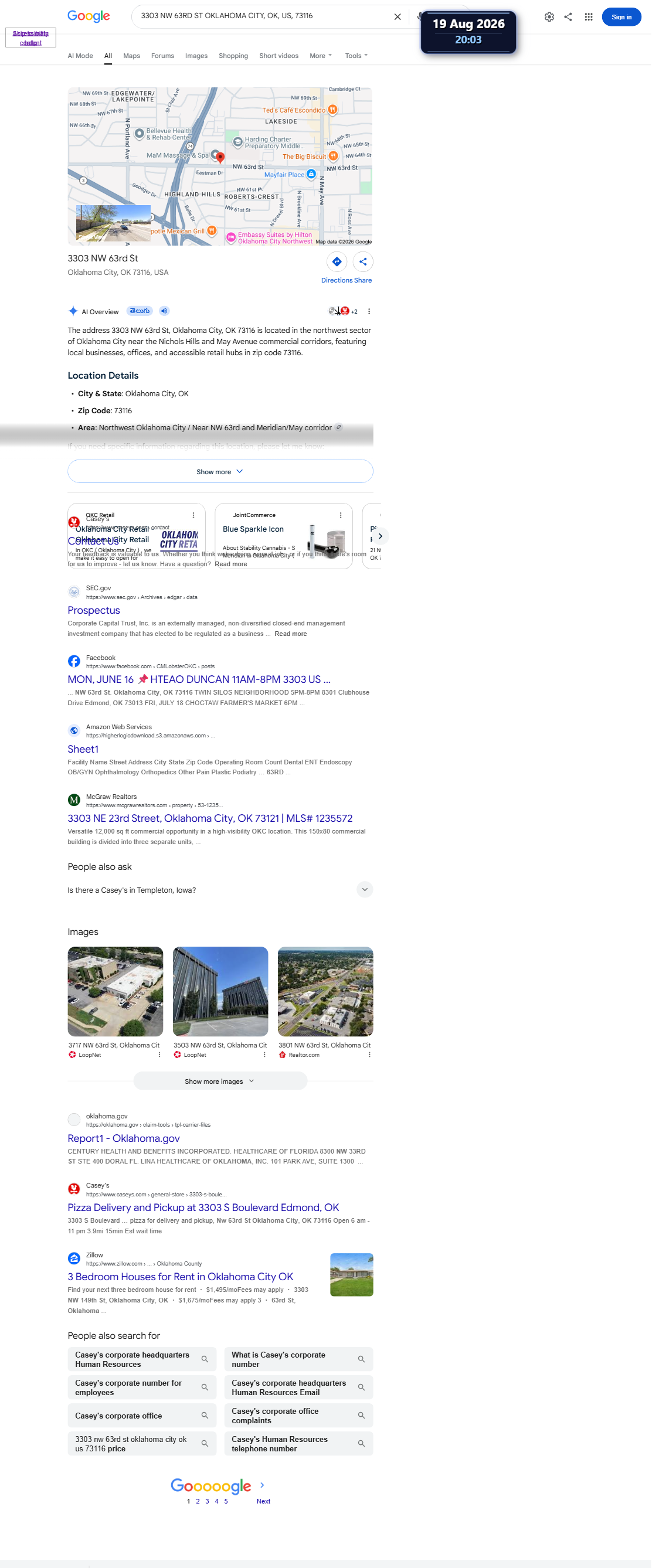Screen dimensions: 659x1568
Task: Expand Show more images
Action: point(220,1081)
